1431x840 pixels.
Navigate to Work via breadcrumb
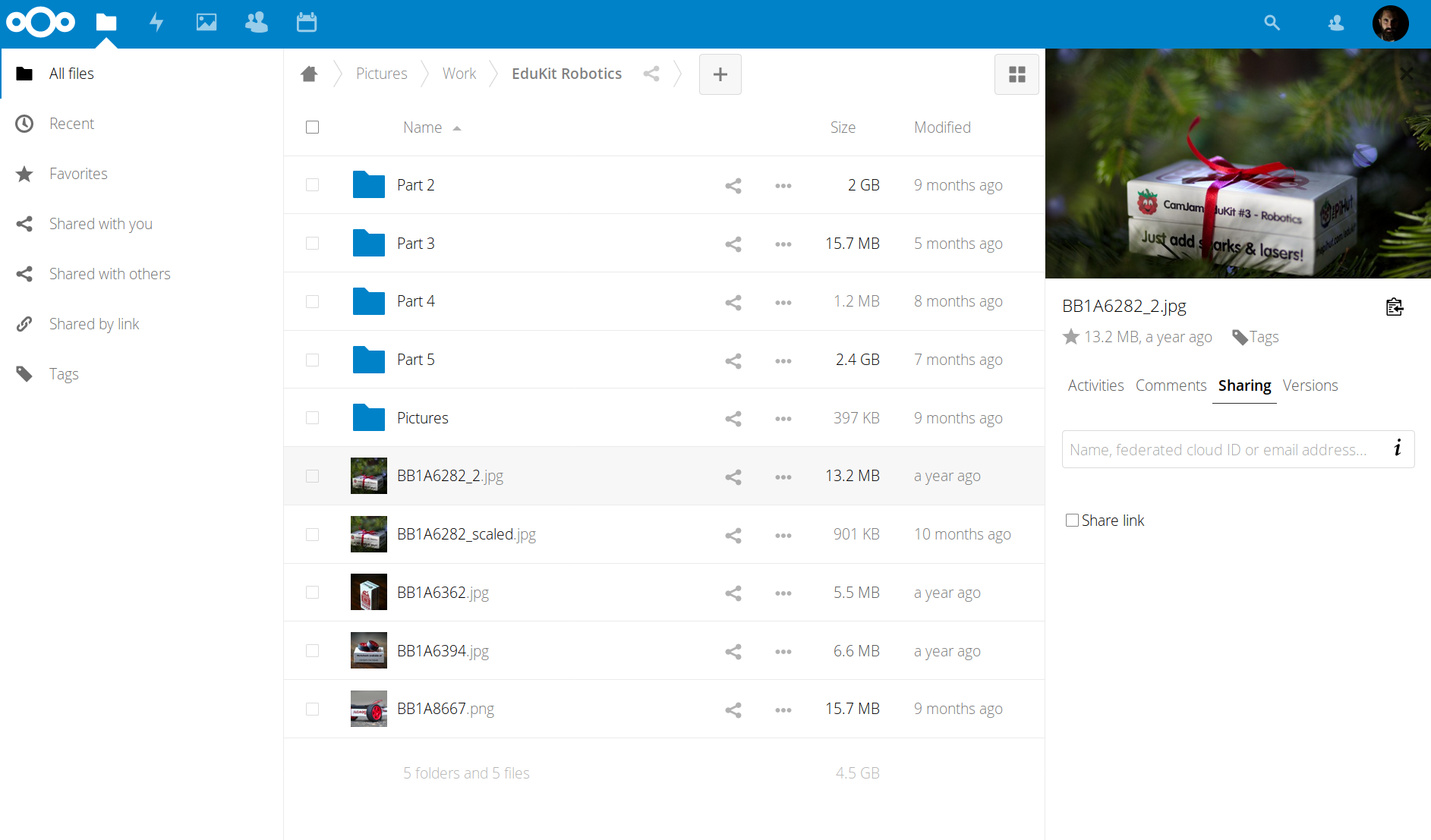click(459, 73)
